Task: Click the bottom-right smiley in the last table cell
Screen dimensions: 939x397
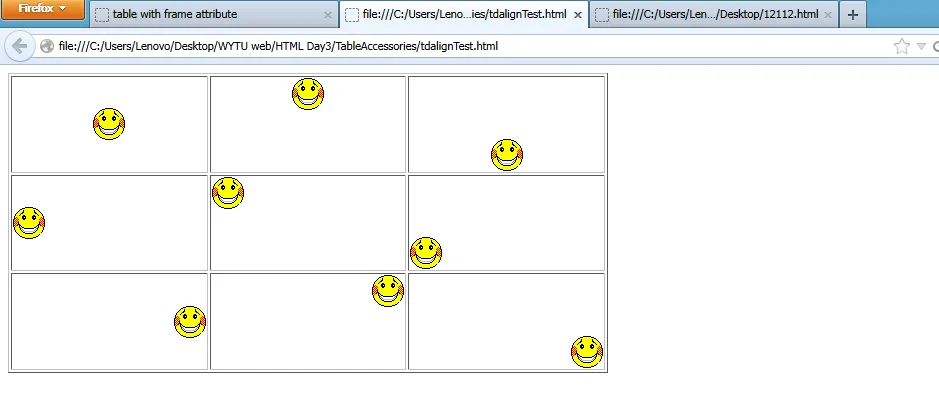Action: 586,352
